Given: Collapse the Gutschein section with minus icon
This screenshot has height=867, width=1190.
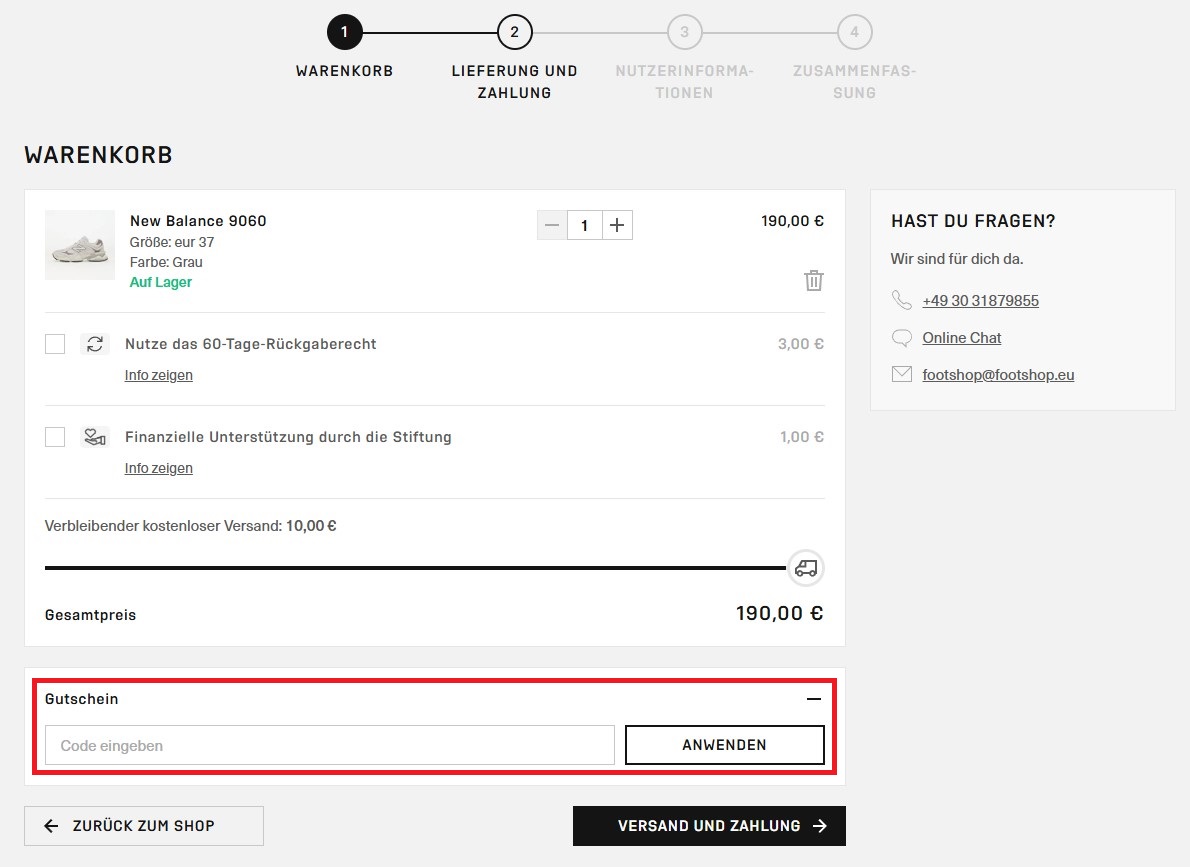Looking at the screenshot, I should [x=814, y=698].
